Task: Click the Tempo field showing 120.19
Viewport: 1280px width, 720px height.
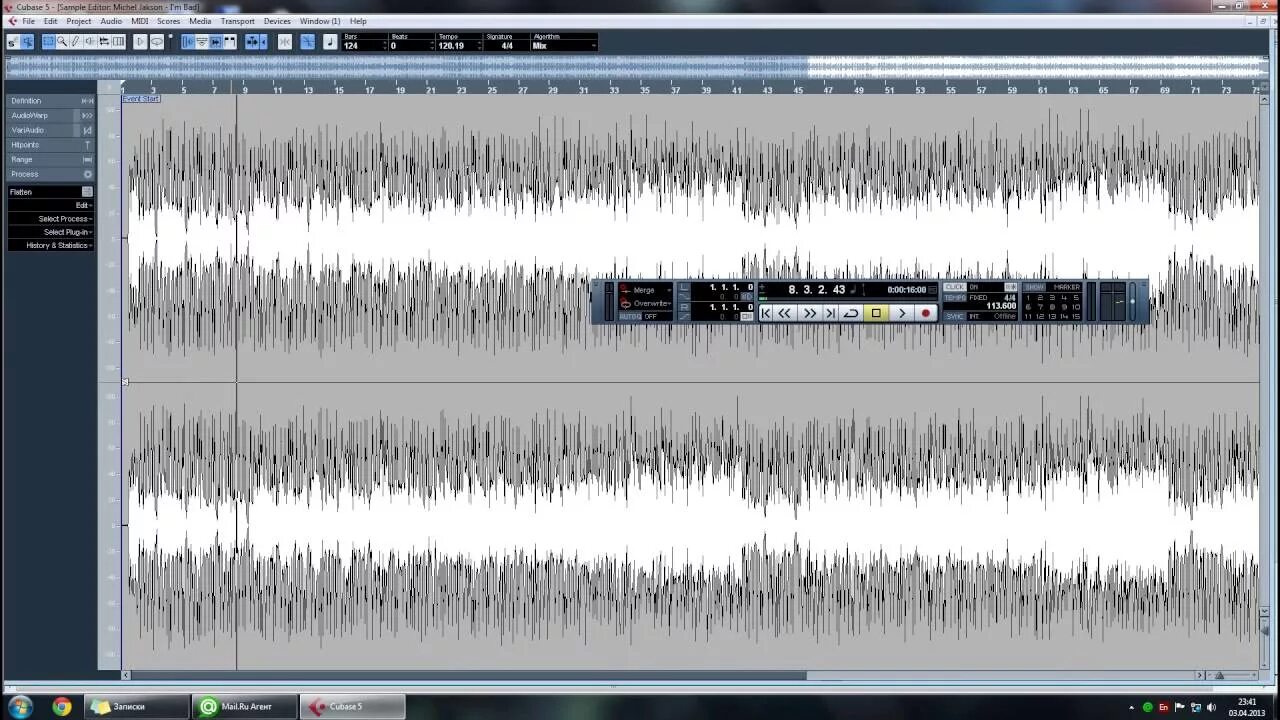Action: tap(458, 46)
